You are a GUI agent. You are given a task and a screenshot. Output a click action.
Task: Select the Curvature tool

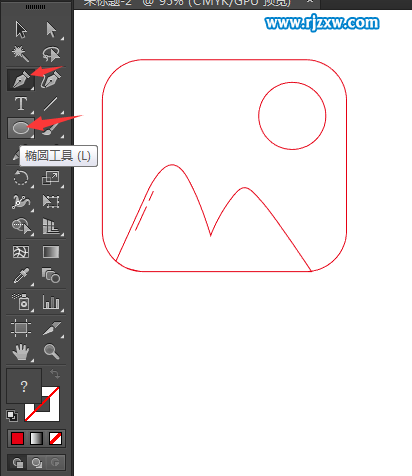(51, 80)
